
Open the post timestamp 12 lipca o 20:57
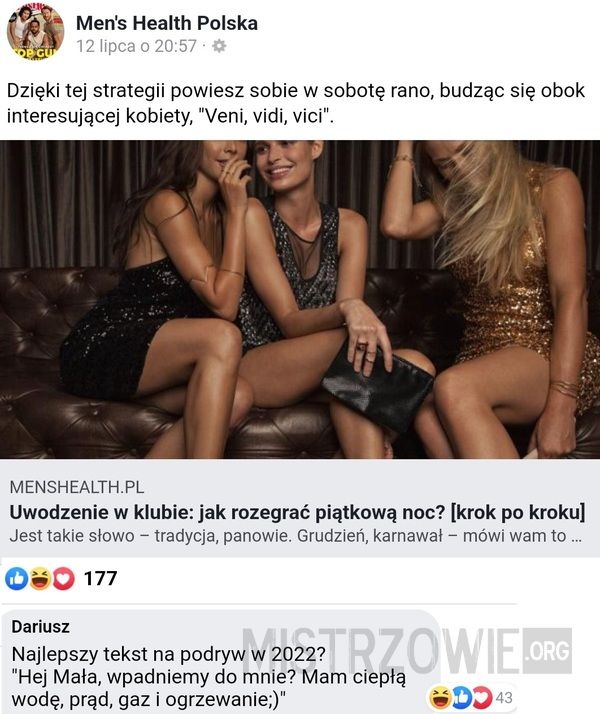(x=136, y=46)
